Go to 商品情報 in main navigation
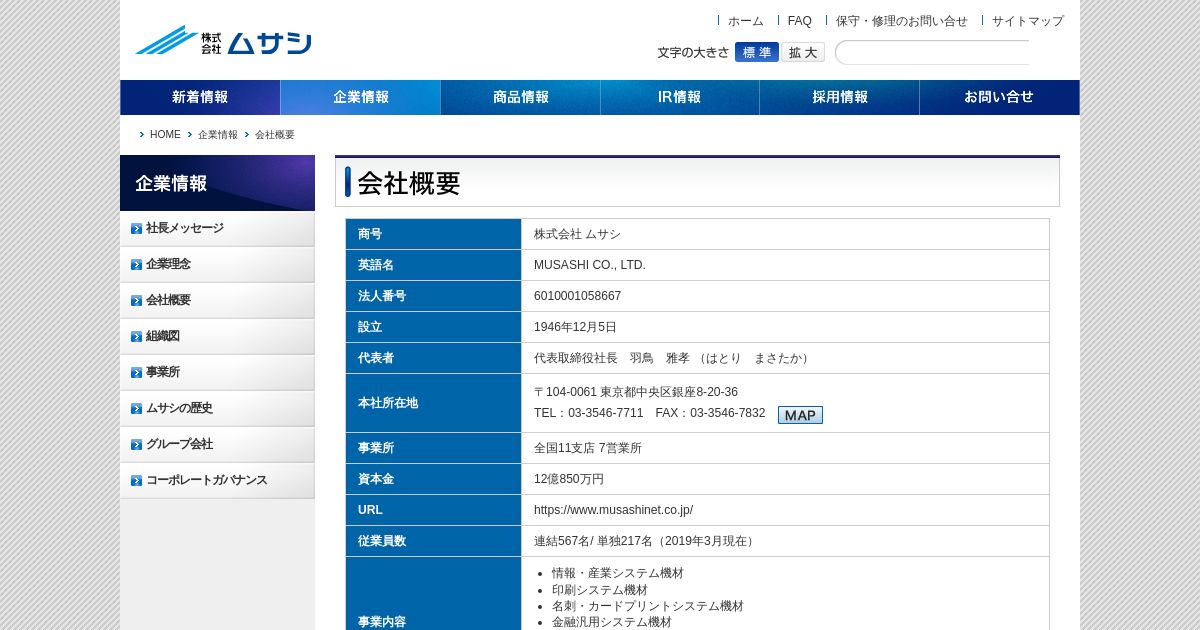 520,97
